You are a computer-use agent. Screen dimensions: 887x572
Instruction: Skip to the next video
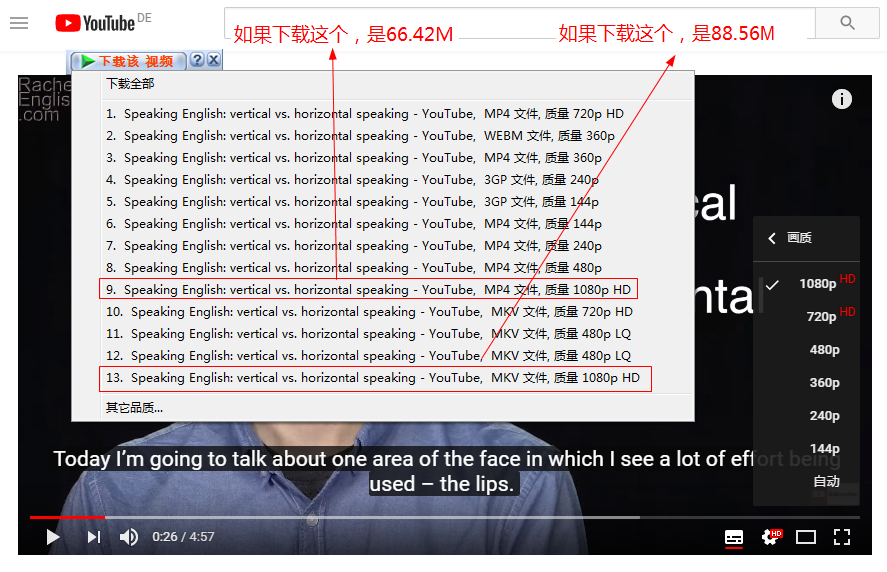point(94,537)
